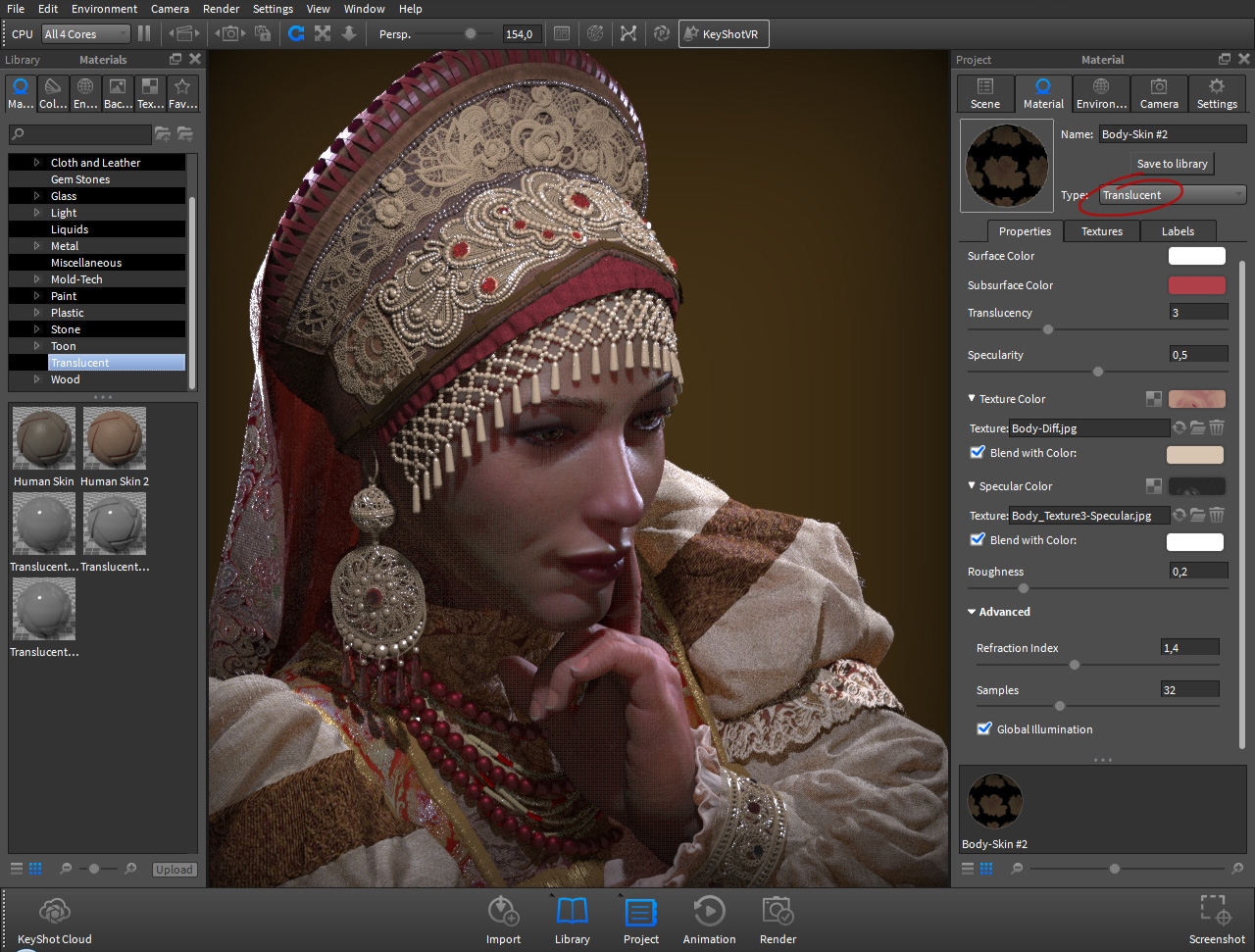This screenshot has height=952, width=1255.
Task: Delete the Body-Diff.jpg texture
Action: (x=1217, y=427)
